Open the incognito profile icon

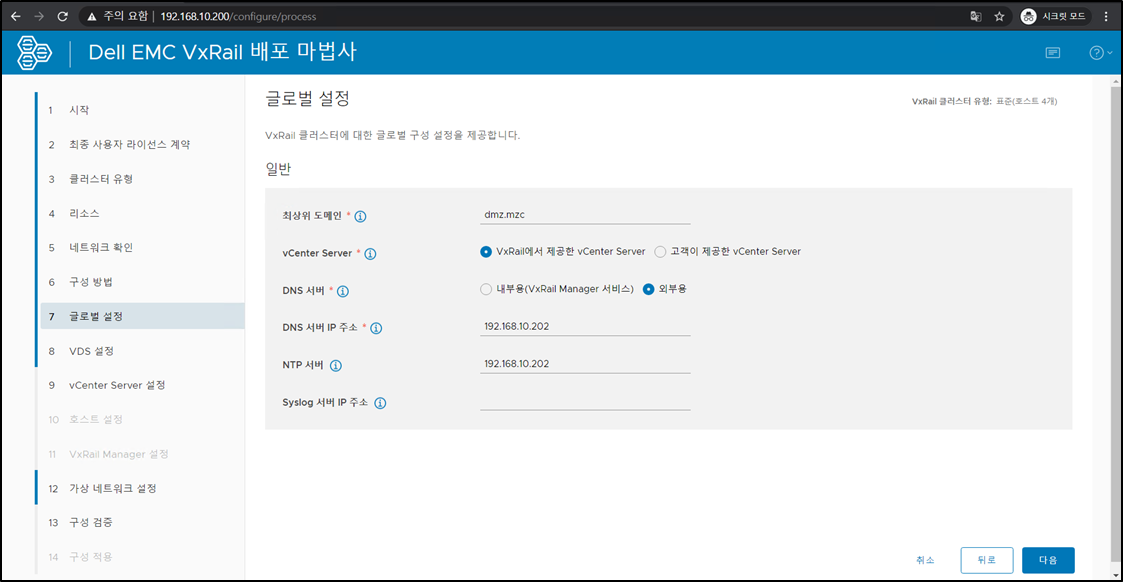1028,16
